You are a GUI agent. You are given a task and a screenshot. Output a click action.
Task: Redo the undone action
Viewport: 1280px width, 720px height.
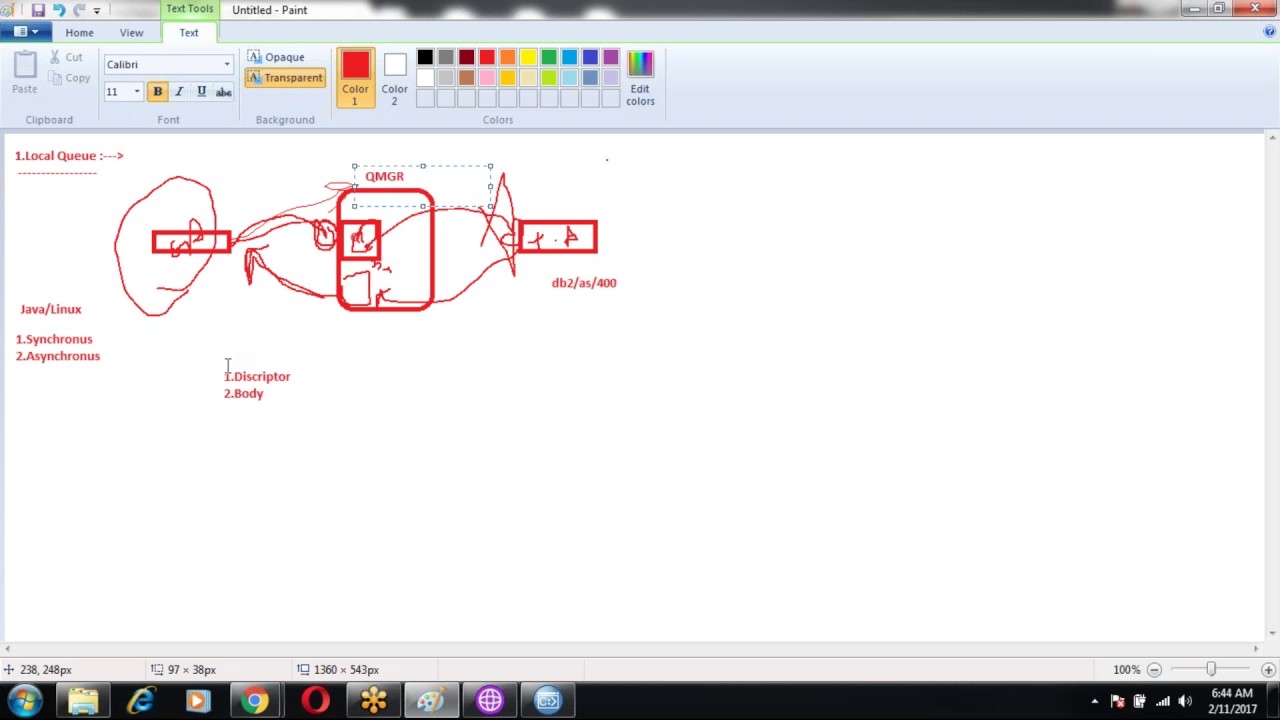pos(79,10)
